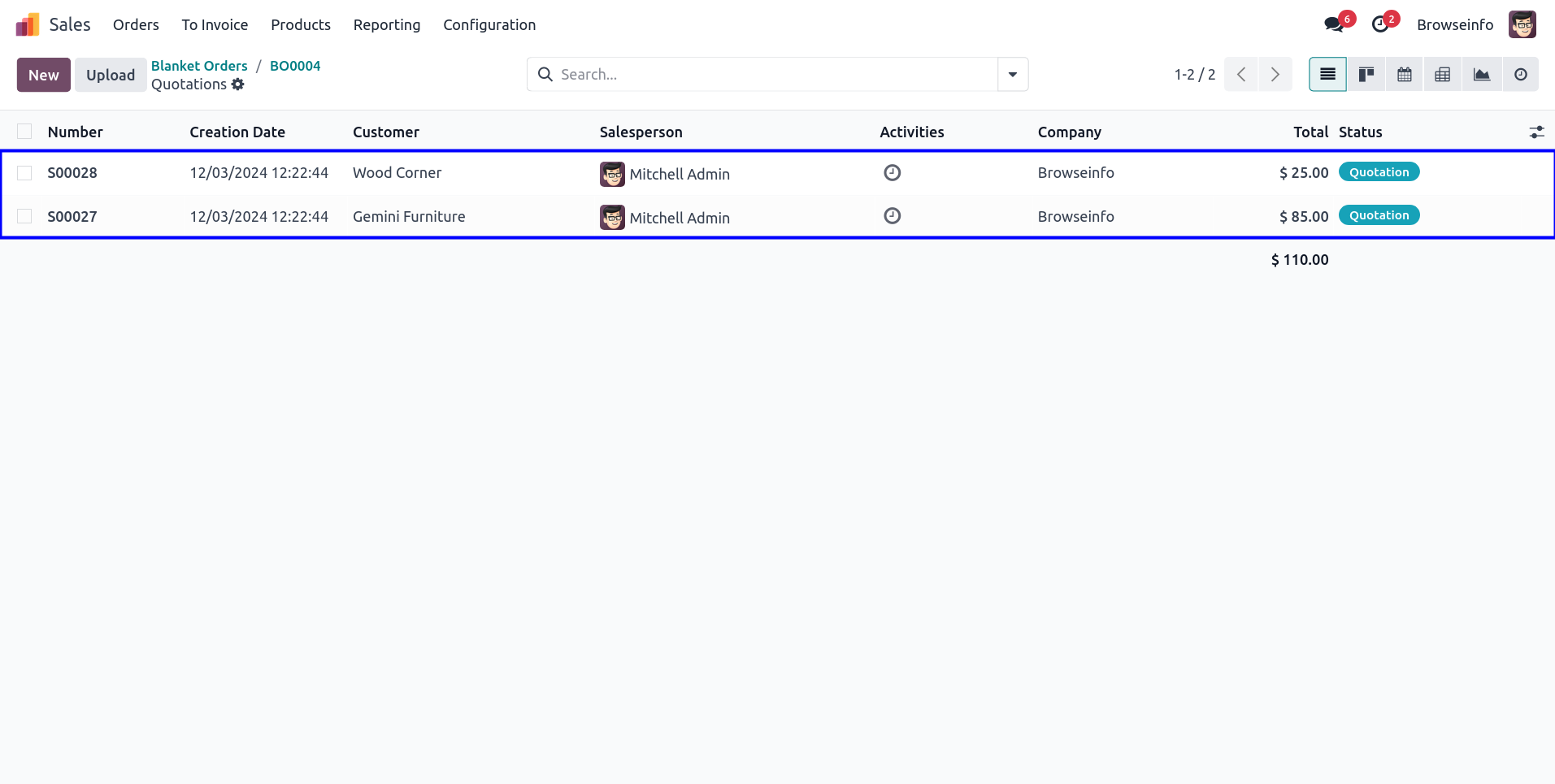Open the activities clock notification icon
The width and height of the screenshot is (1555, 784).
coord(1380,24)
